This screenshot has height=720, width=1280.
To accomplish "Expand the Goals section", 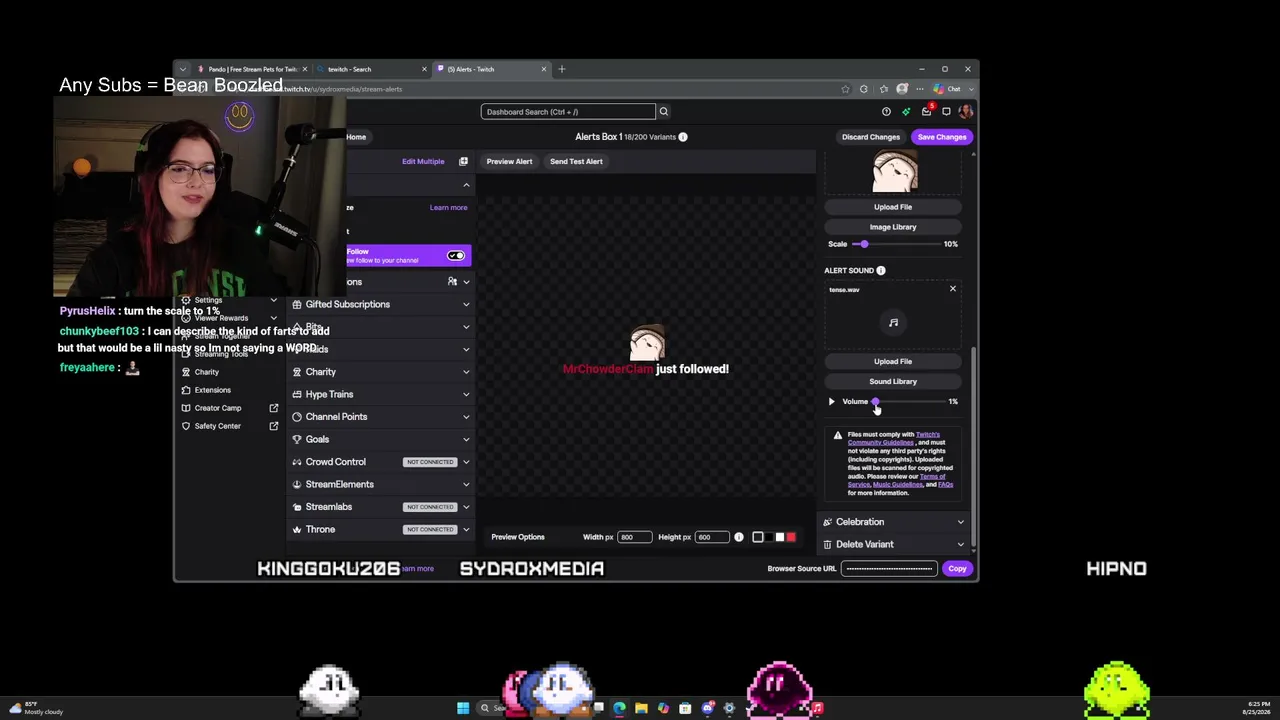I will click(x=466, y=439).
